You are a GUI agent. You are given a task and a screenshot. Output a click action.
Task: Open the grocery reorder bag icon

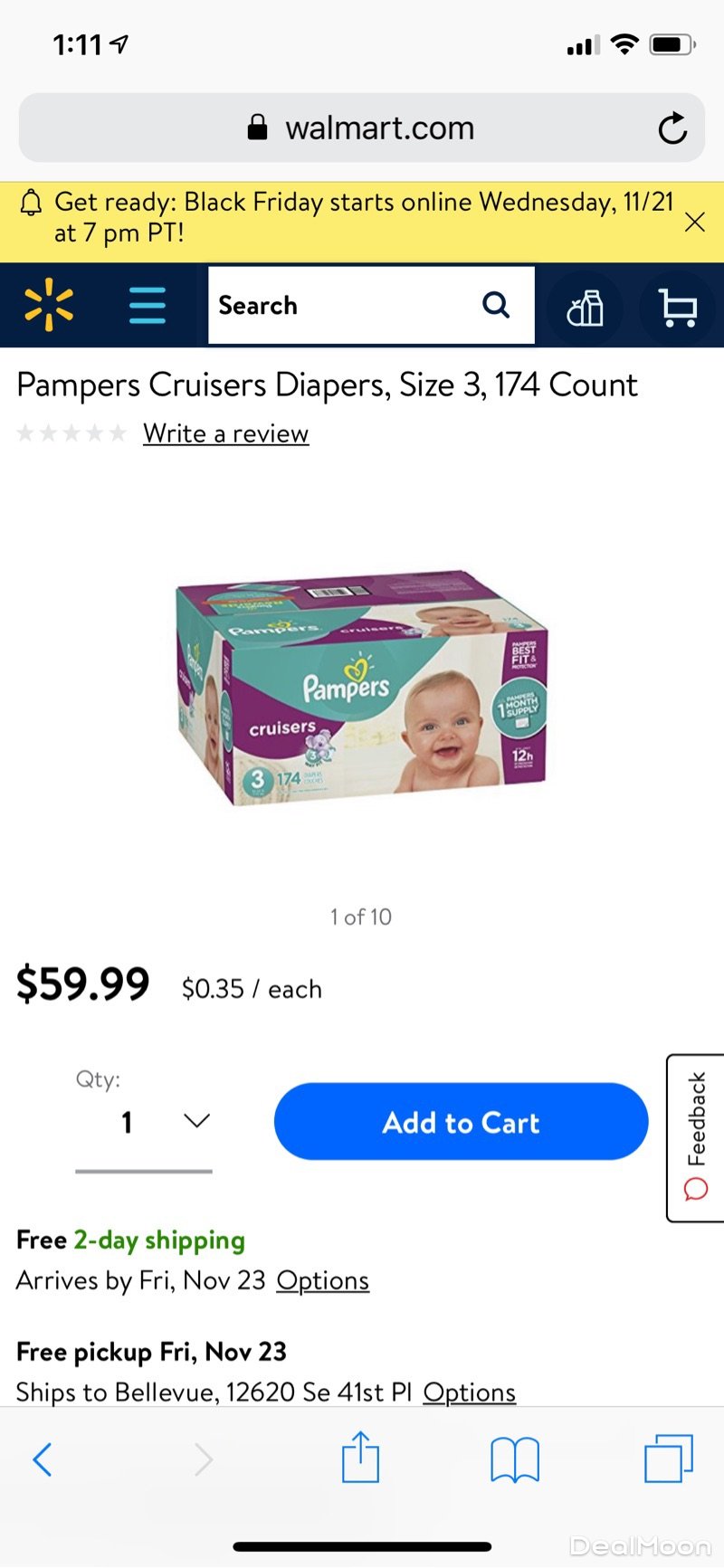click(x=585, y=308)
